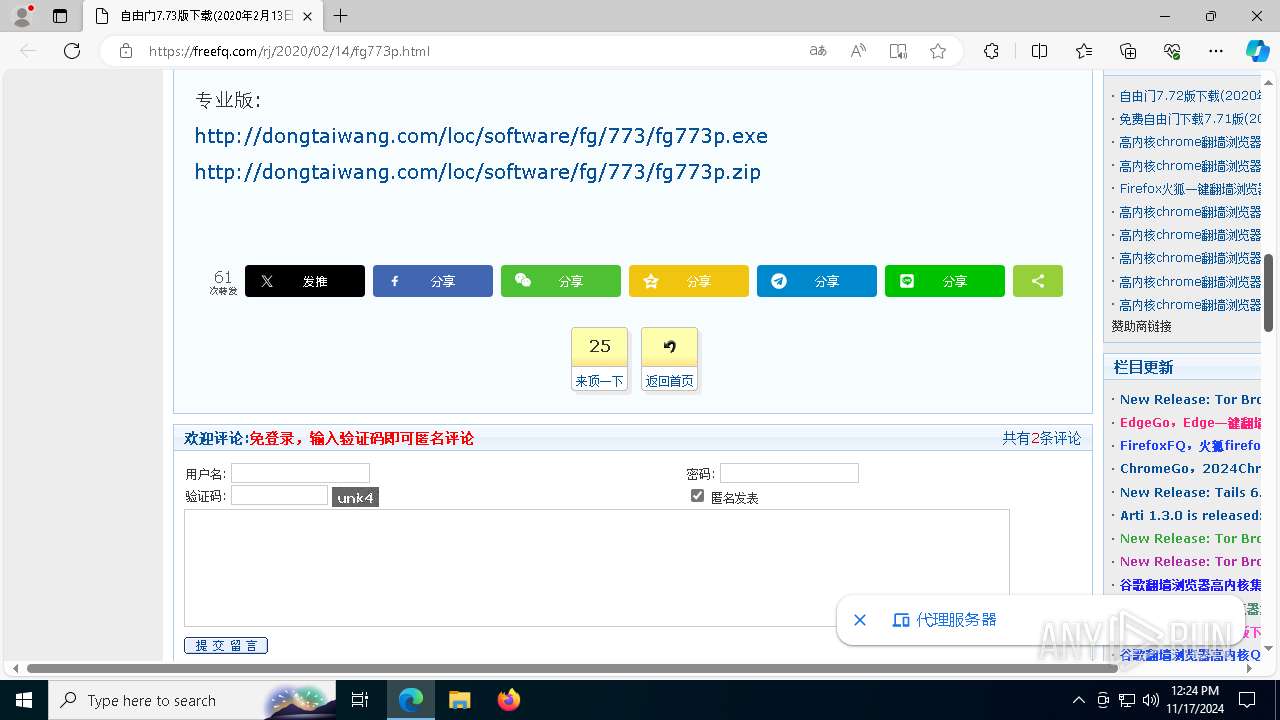Close the 自由门7.73版下载 tab
This screenshot has height=720, width=1280.
(x=308, y=16)
